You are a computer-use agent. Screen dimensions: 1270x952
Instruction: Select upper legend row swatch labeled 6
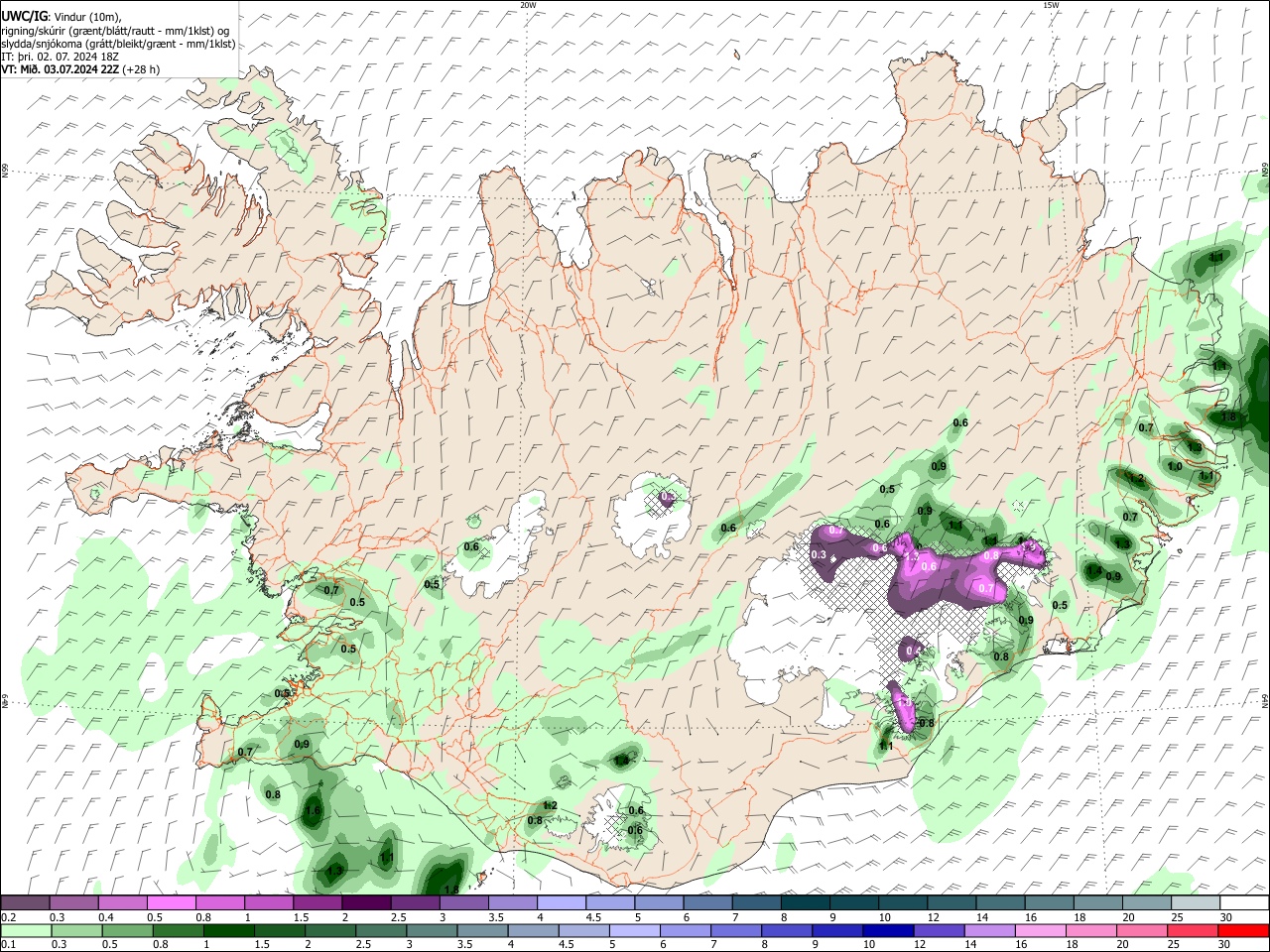tap(707, 902)
